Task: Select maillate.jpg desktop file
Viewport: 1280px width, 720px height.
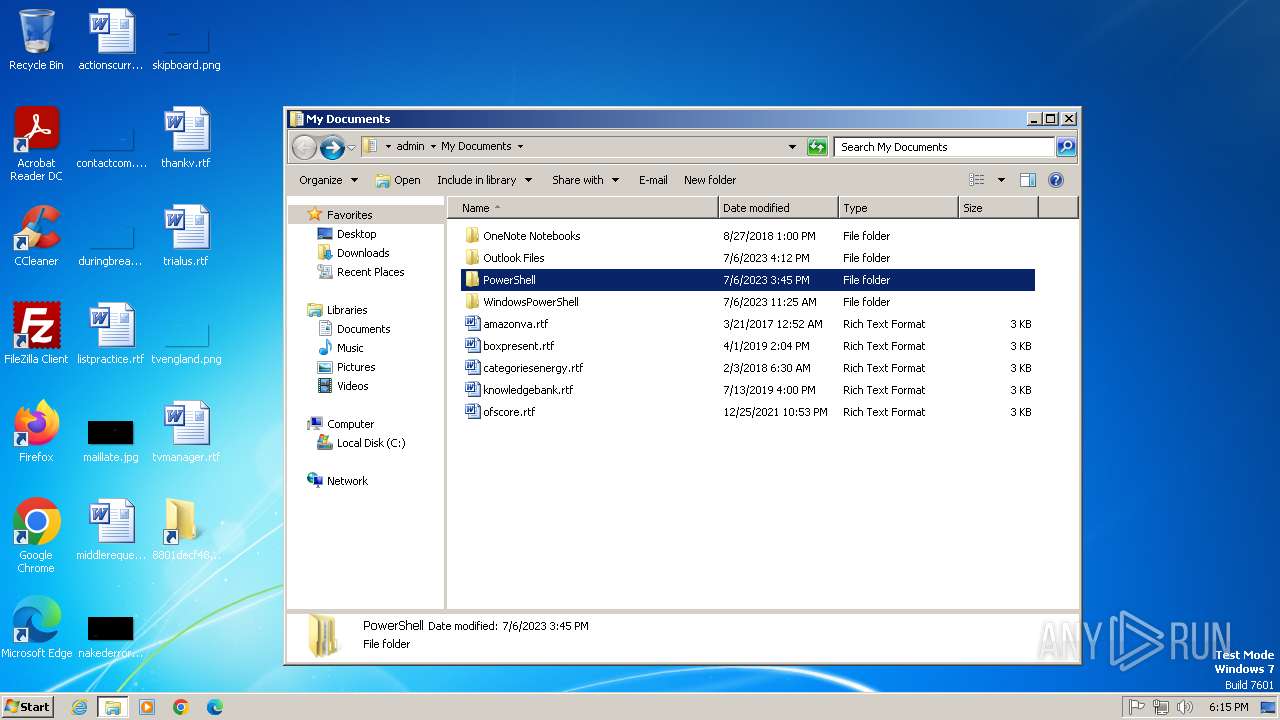Action: 111,440
